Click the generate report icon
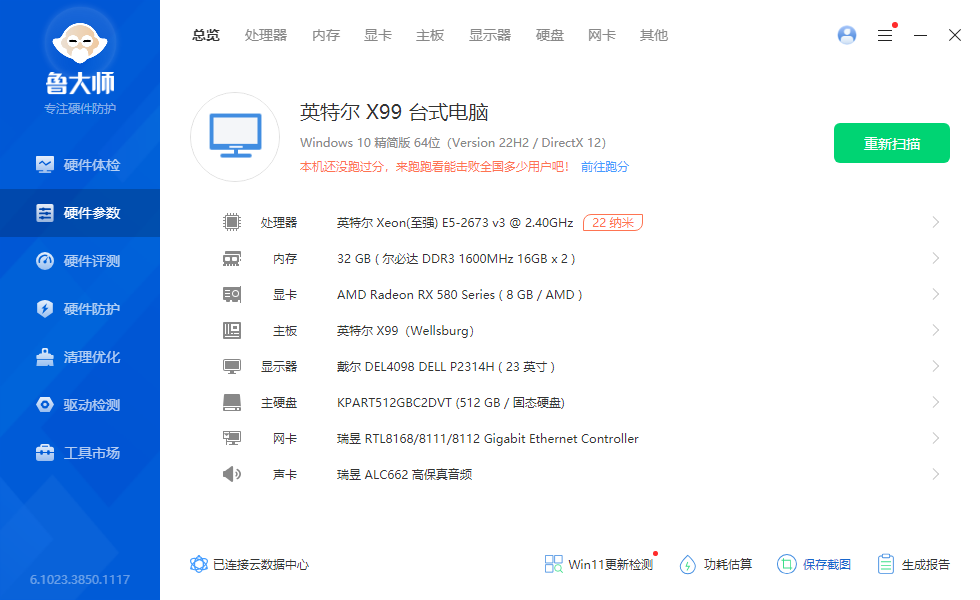The image size is (980, 600). click(x=885, y=564)
